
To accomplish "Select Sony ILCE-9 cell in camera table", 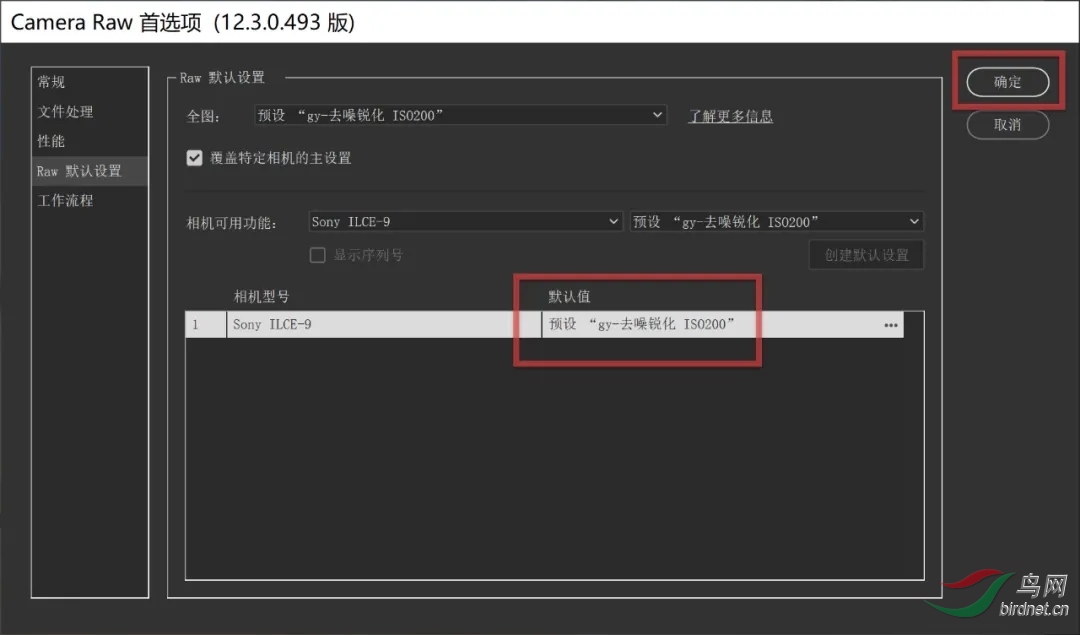I will [x=380, y=325].
